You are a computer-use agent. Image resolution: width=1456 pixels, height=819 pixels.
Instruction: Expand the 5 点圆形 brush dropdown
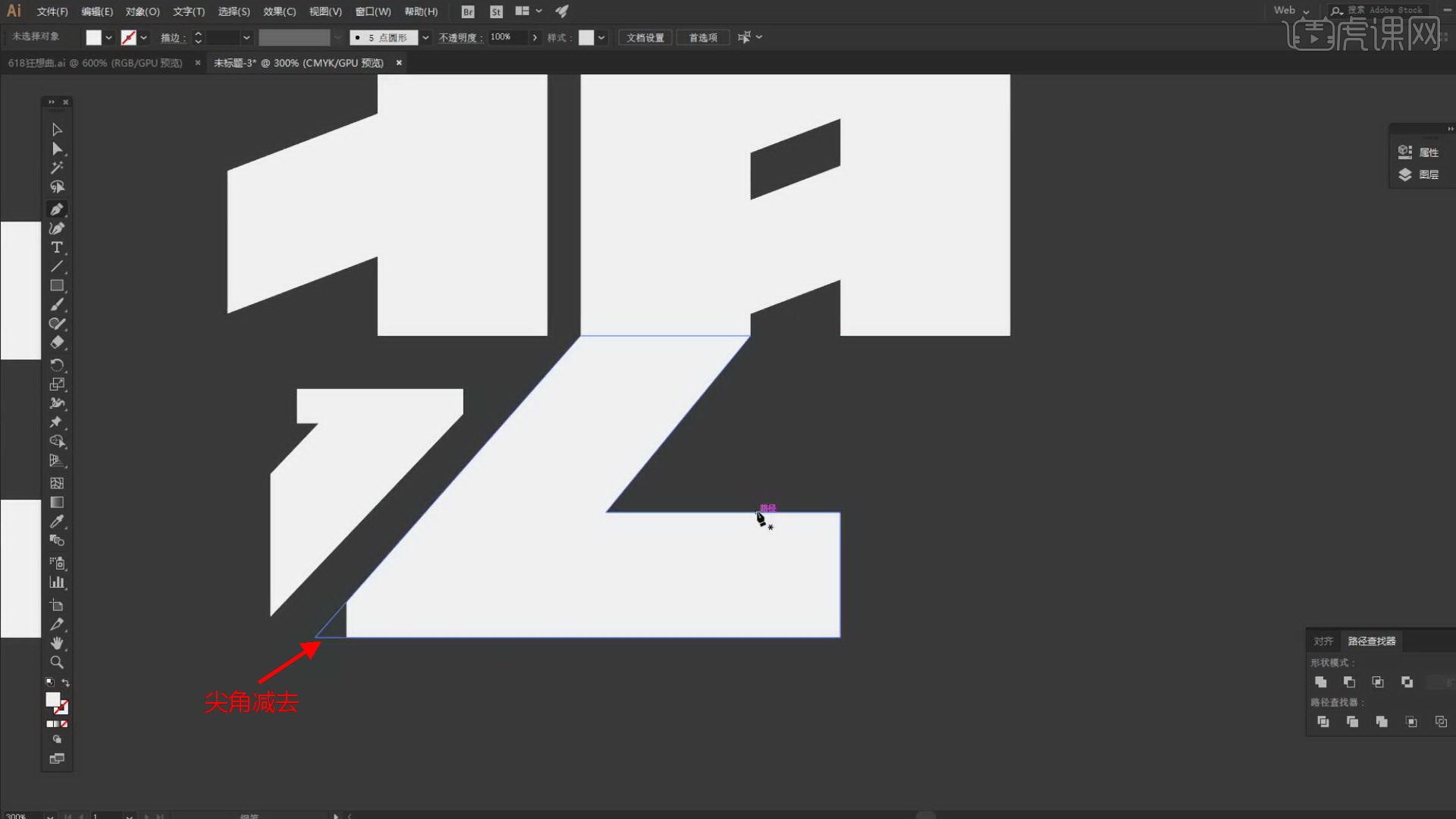click(x=425, y=37)
